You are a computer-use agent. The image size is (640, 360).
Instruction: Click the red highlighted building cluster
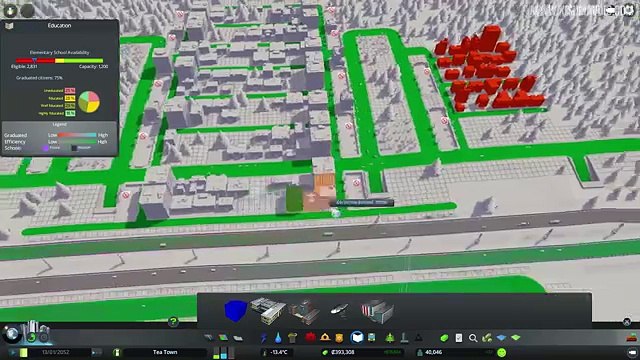click(489, 69)
